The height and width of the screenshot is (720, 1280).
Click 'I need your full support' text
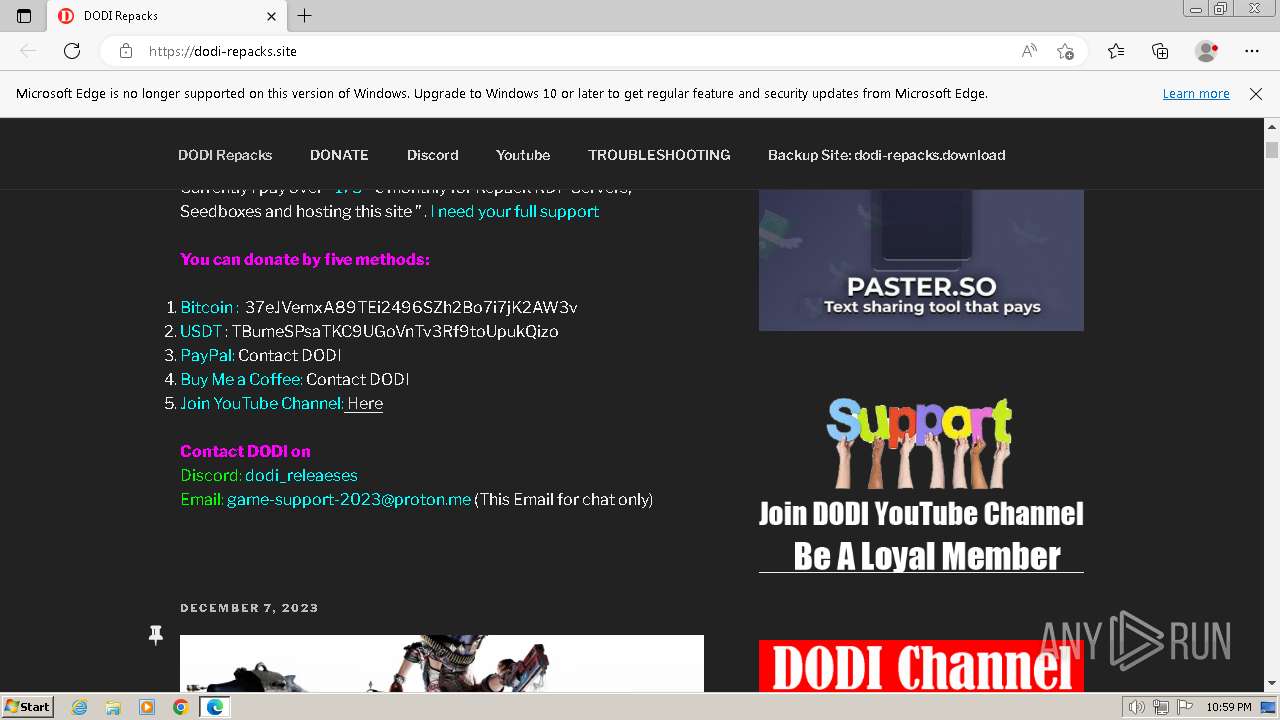(x=515, y=212)
